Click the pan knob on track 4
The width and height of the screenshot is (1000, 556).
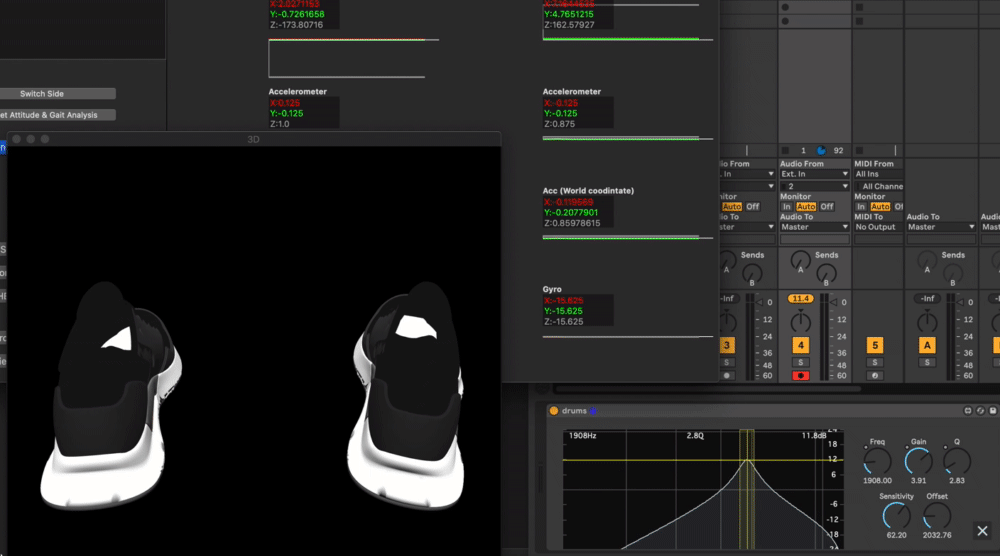click(x=801, y=320)
